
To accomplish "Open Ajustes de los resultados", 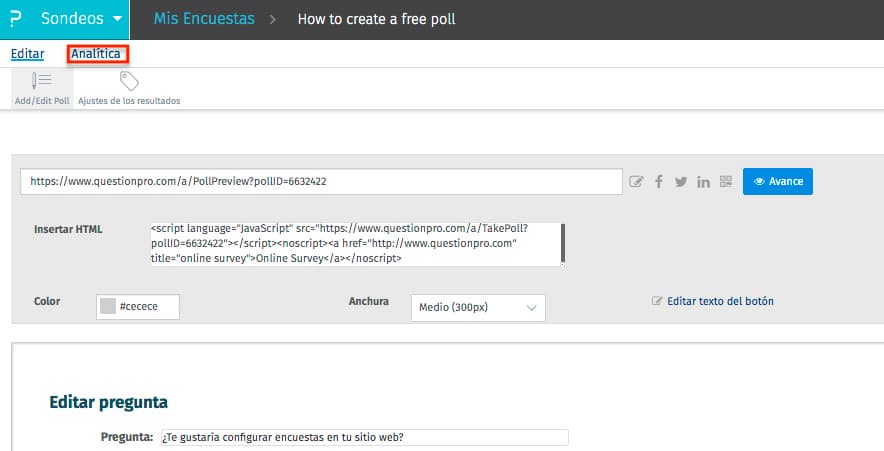I will (129, 89).
